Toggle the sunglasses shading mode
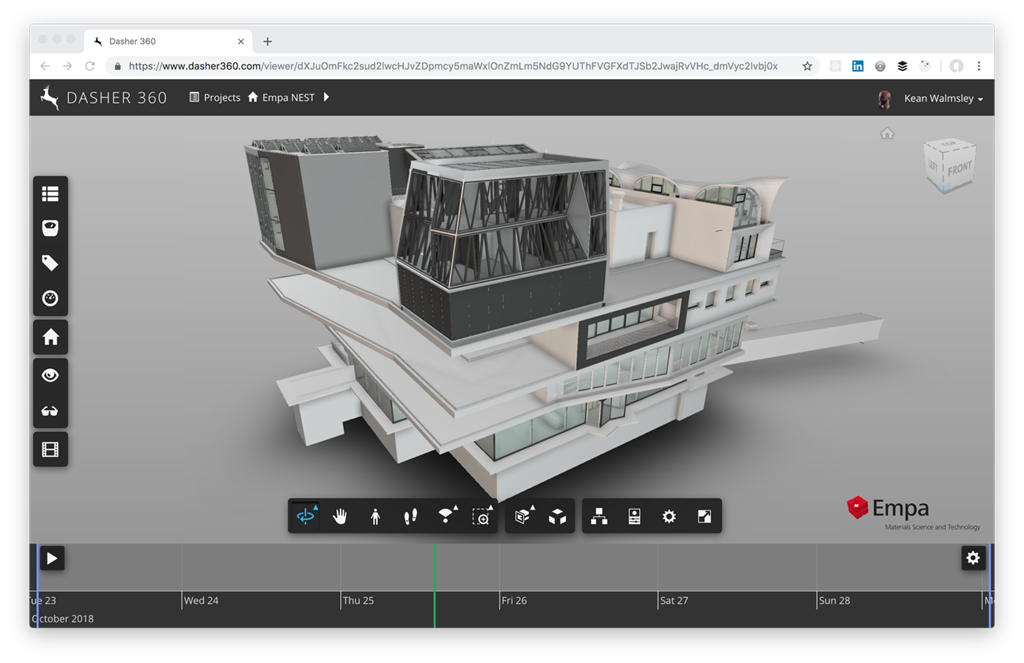The image size is (1024, 663). point(50,411)
